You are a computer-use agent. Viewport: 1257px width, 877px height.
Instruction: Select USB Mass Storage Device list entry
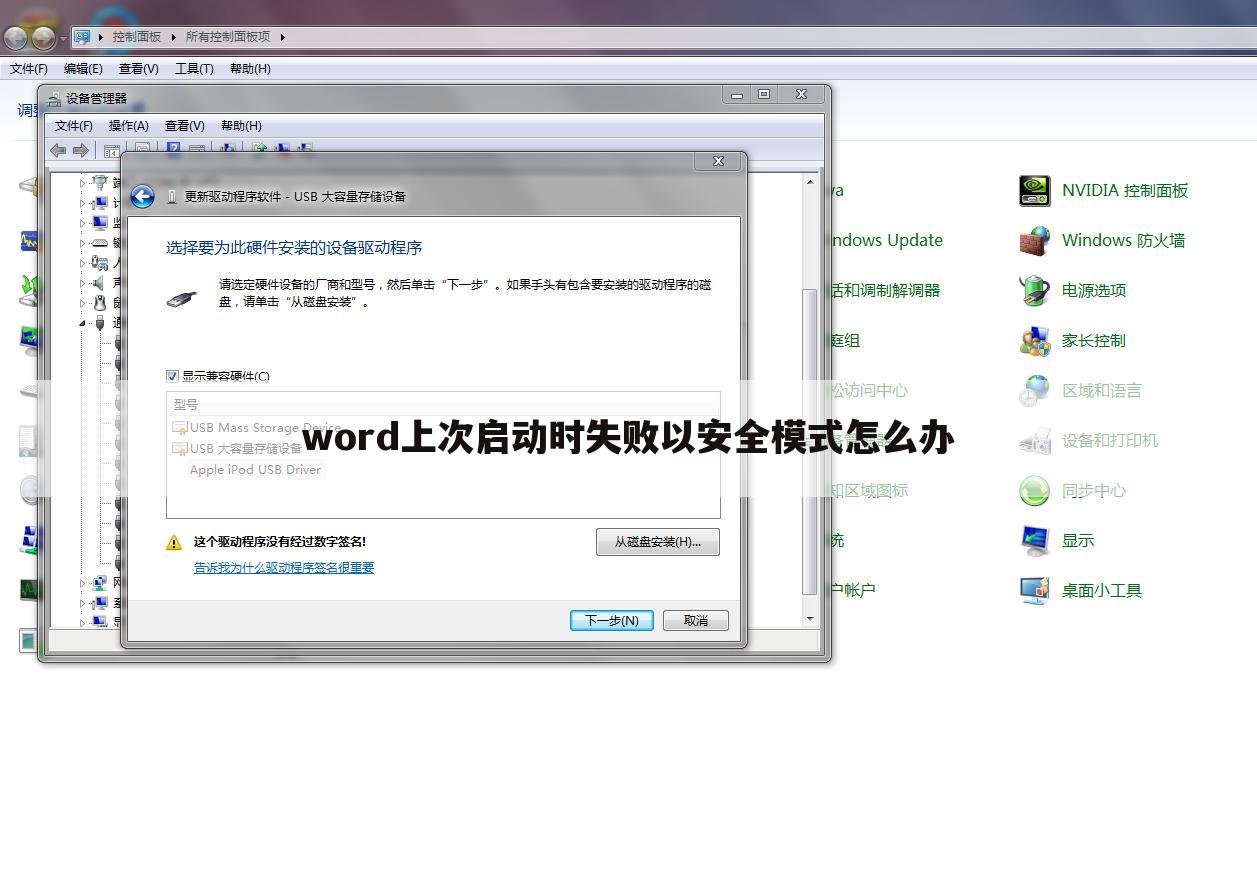[x=257, y=428]
